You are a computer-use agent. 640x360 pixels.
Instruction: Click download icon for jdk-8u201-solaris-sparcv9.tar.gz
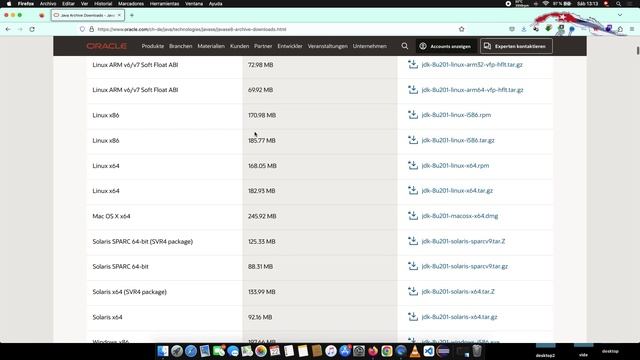pos(413,266)
